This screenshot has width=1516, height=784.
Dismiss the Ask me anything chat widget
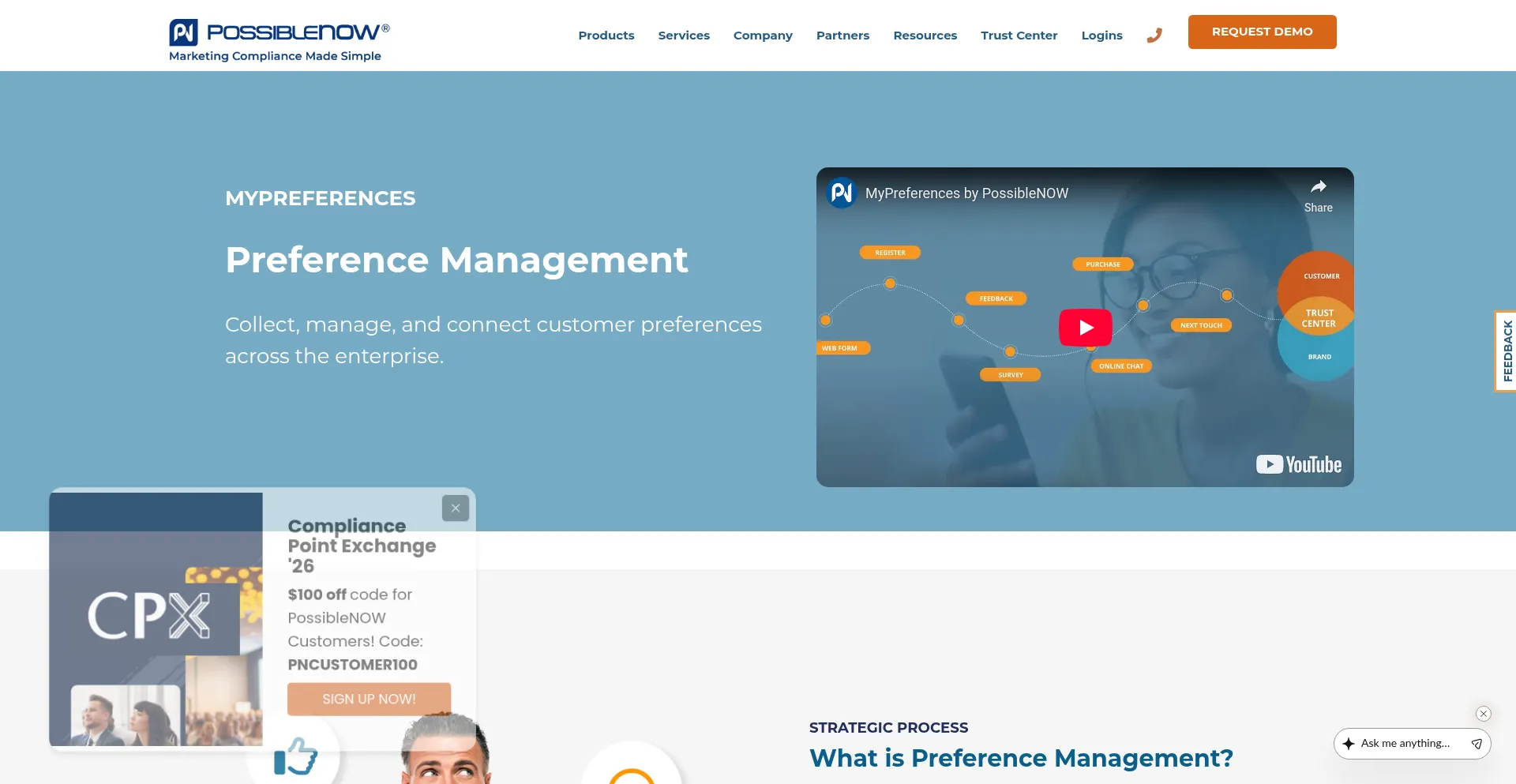[1483, 714]
